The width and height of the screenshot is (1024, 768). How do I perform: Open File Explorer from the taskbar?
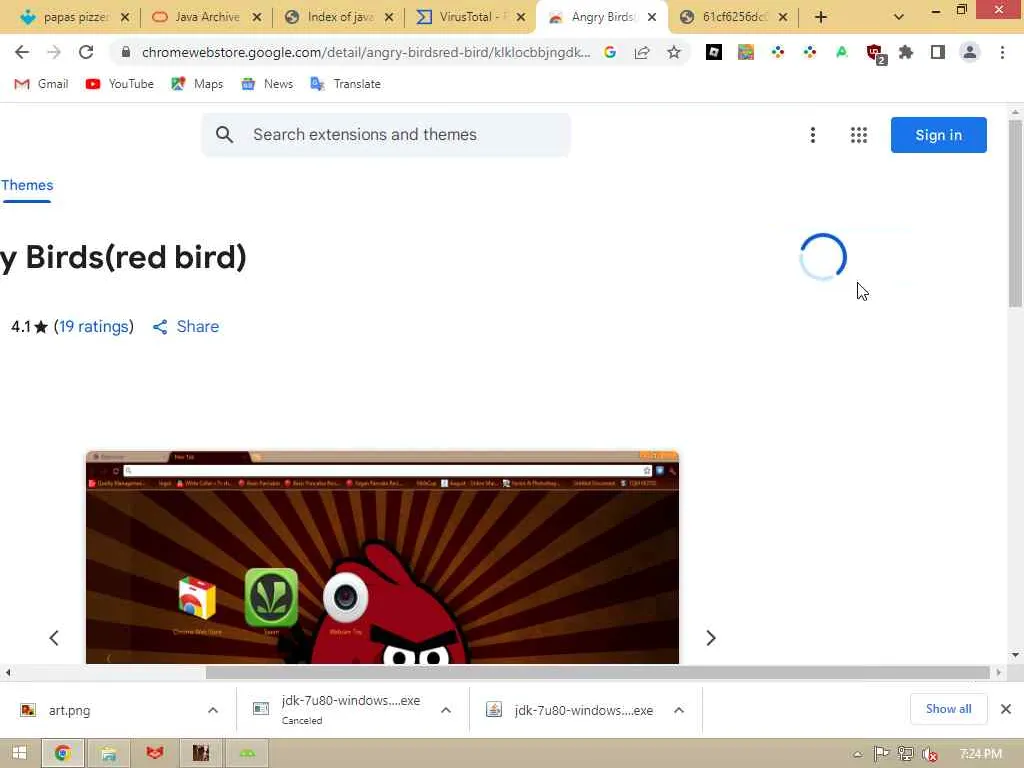(108, 754)
